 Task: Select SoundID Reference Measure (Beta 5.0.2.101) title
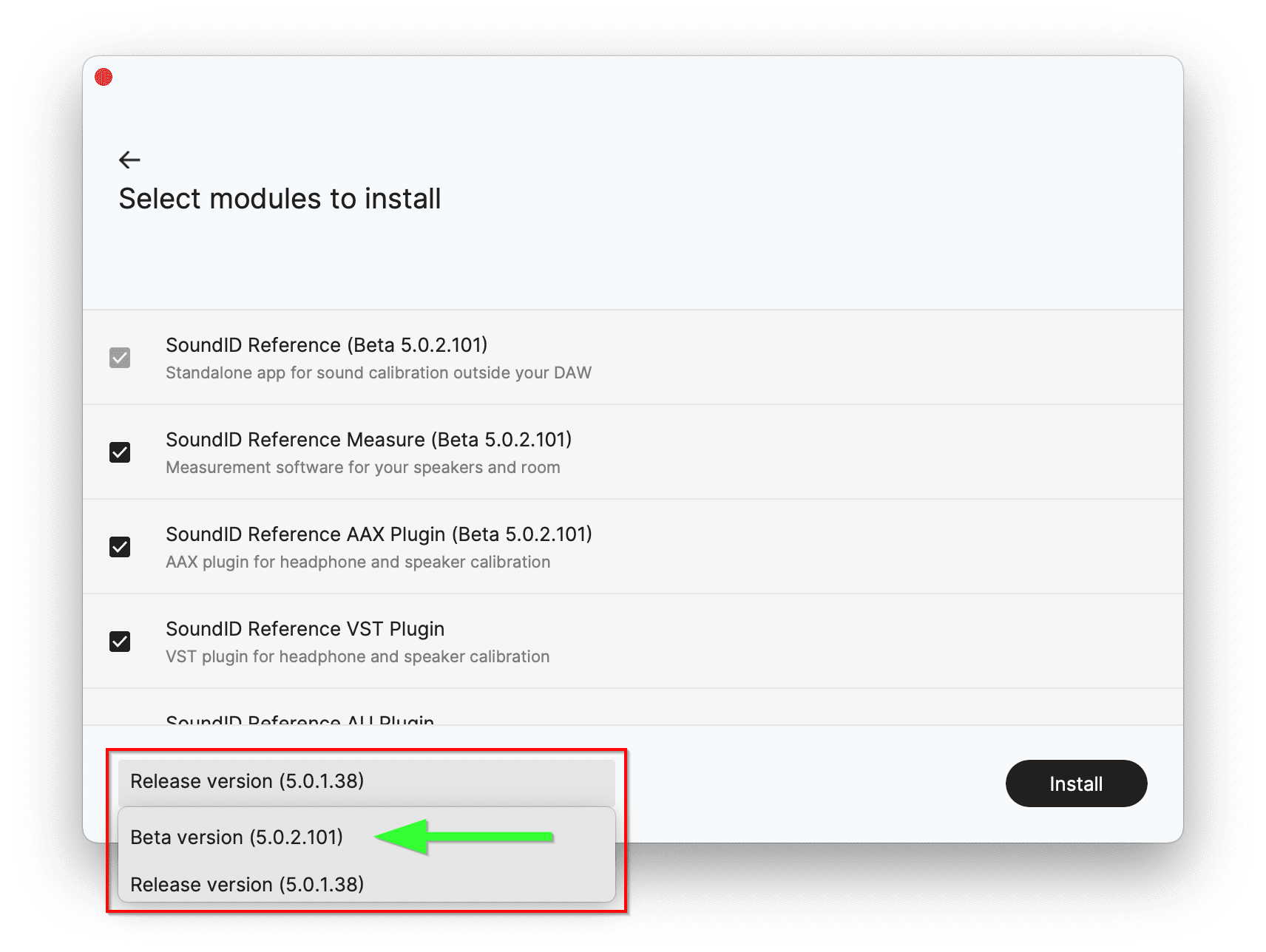(369, 440)
